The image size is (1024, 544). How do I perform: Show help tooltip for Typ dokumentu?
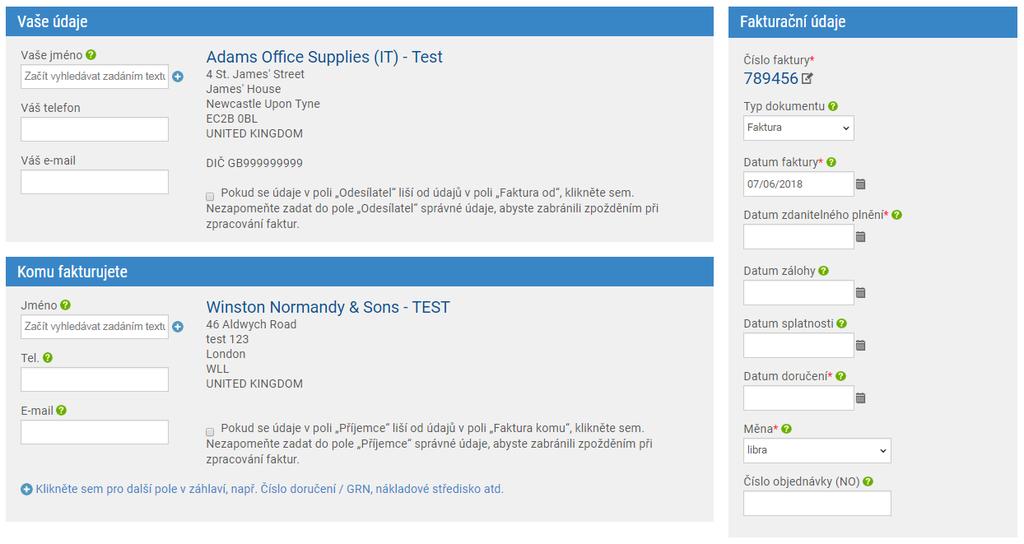tap(833, 106)
